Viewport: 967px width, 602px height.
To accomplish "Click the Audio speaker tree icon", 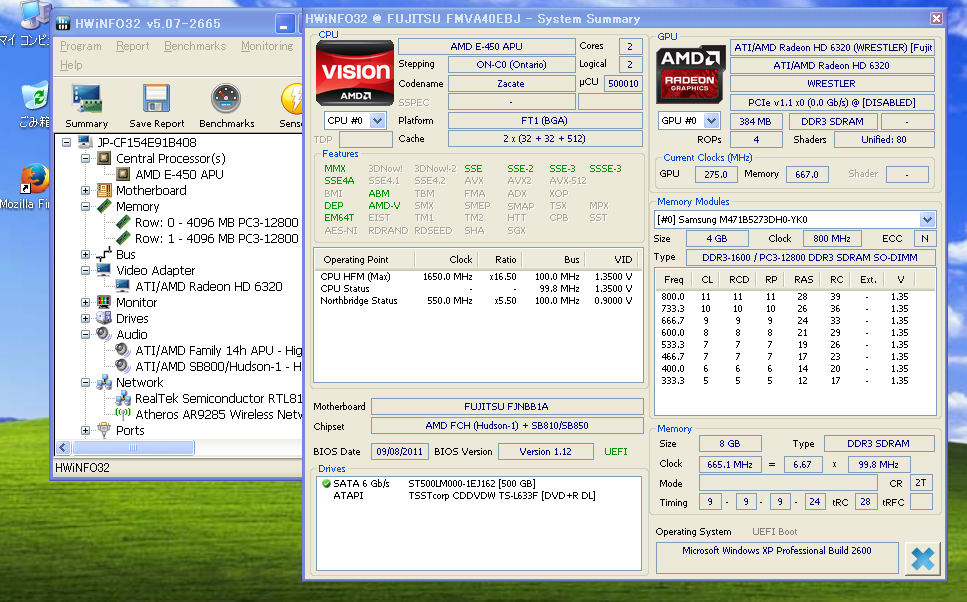I will (x=104, y=334).
